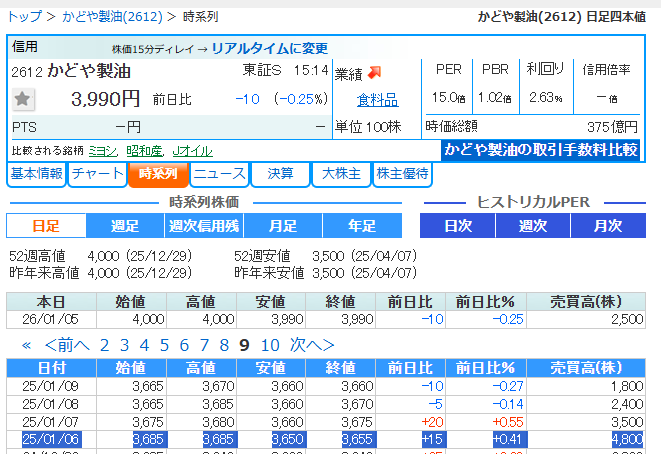Select the 大株主 tab
The image size is (661, 454).
(x=340, y=174)
